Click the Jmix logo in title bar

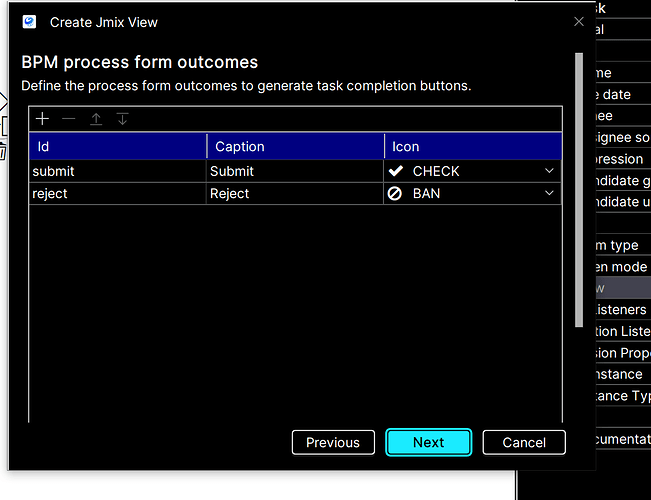[29, 22]
